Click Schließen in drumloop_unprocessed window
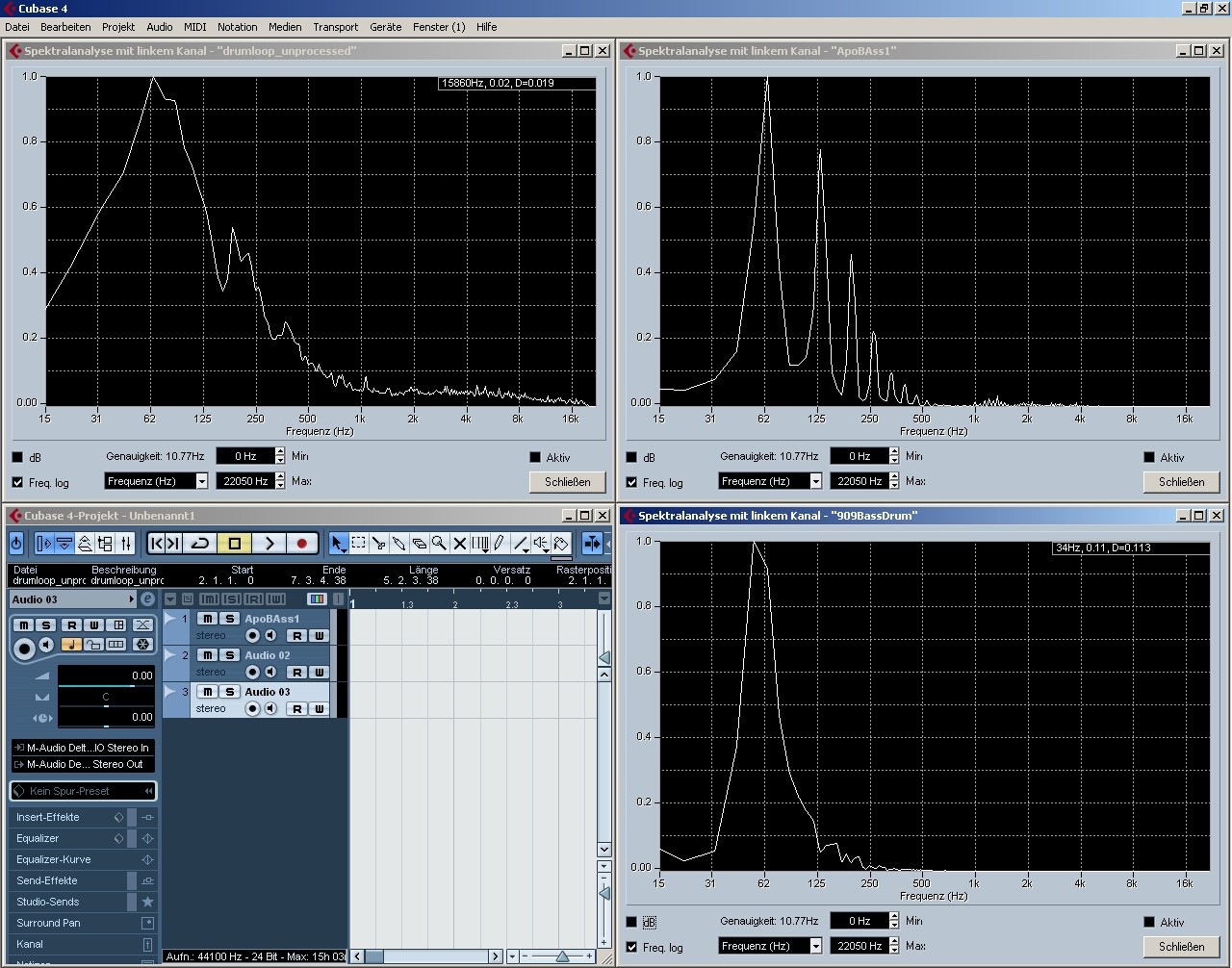The width and height of the screenshot is (1232, 968). 568,482
